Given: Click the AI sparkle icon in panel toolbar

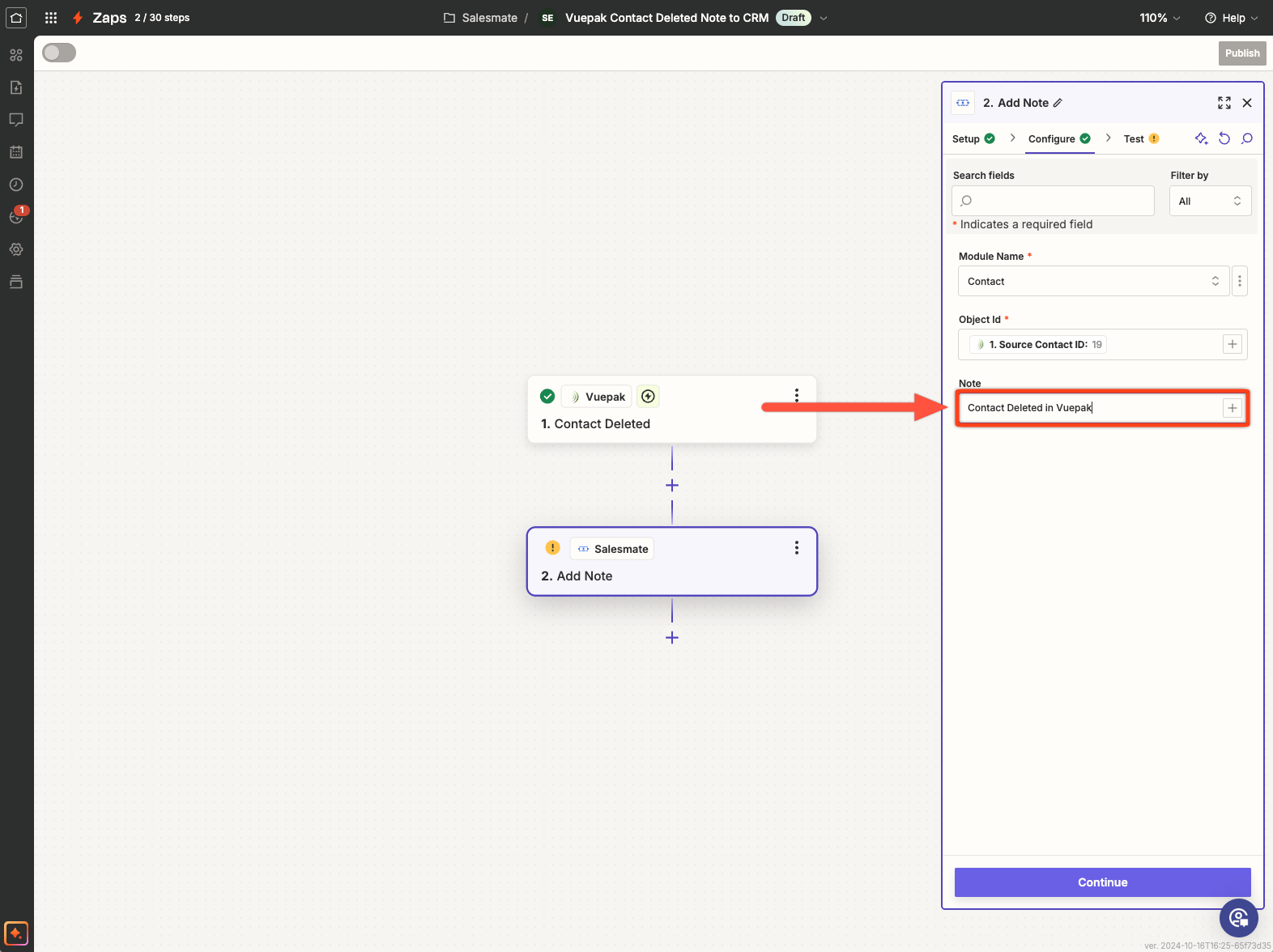Looking at the screenshot, I should (x=1201, y=138).
